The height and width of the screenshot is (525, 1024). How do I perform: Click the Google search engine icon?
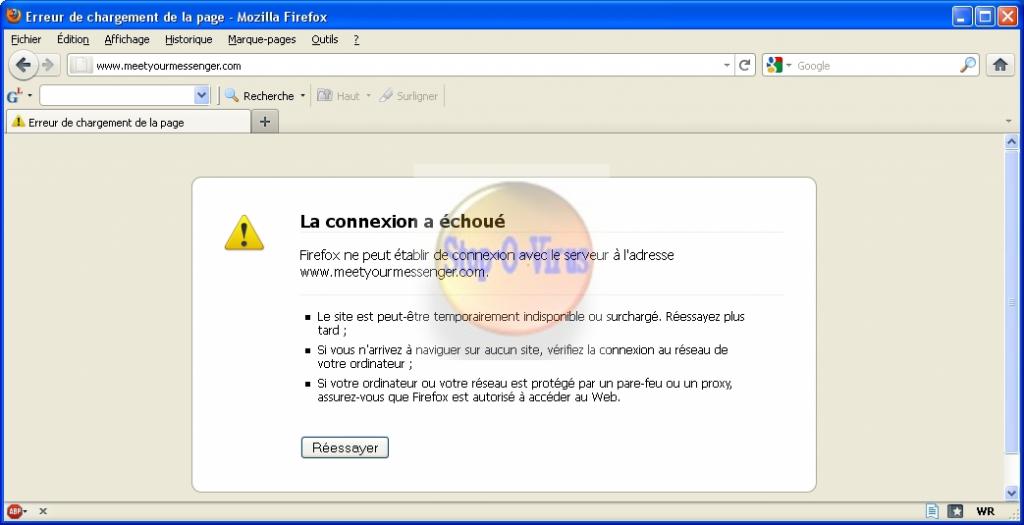tap(775, 65)
